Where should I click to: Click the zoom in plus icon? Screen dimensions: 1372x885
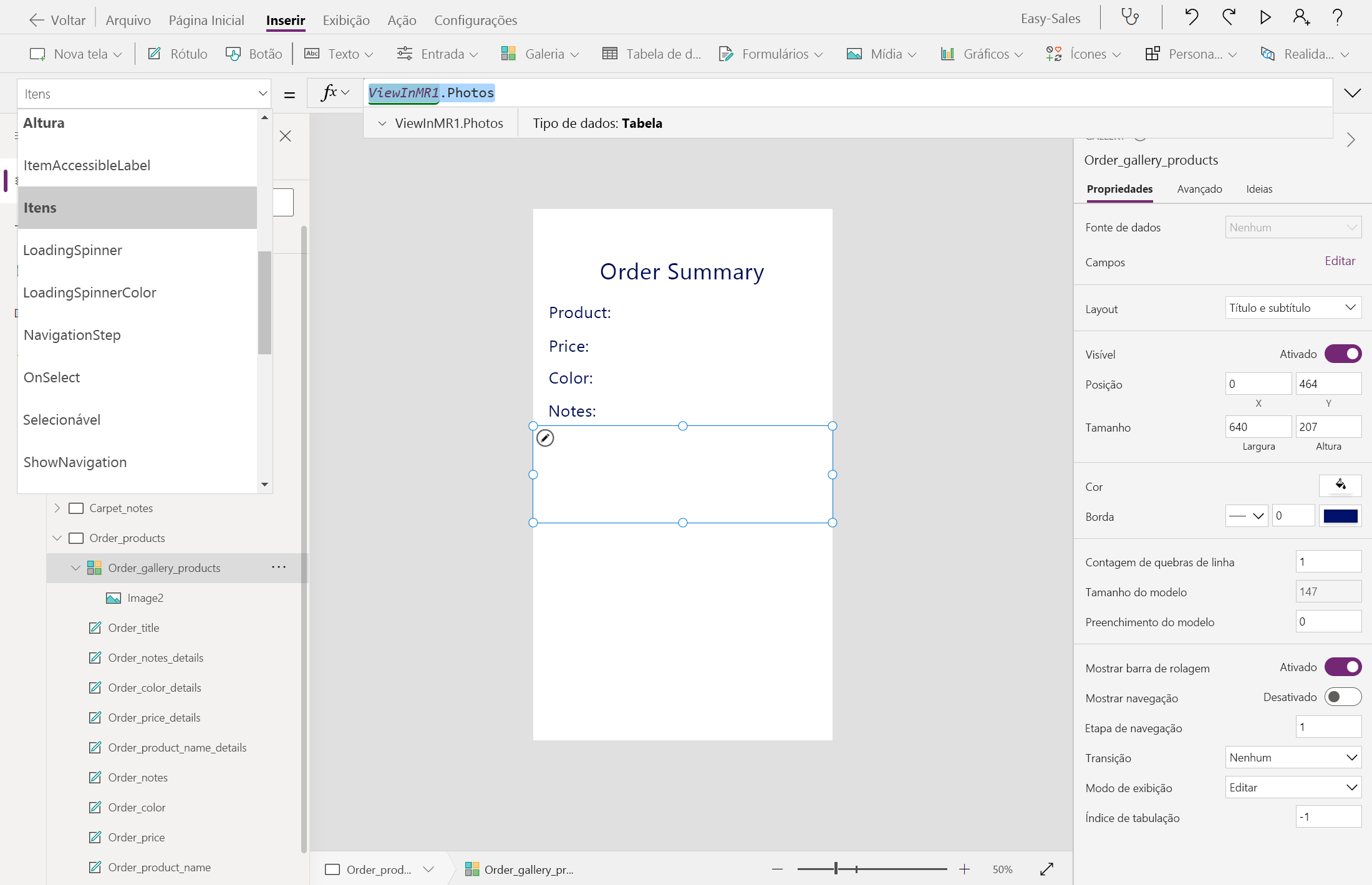964,869
